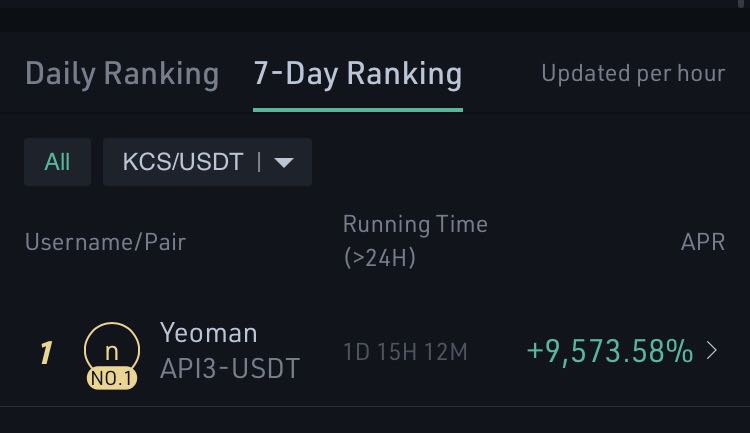This screenshot has height=433, width=750.
Task: Click the vertical divider inside KCS/USDT selector
Action: [259, 162]
